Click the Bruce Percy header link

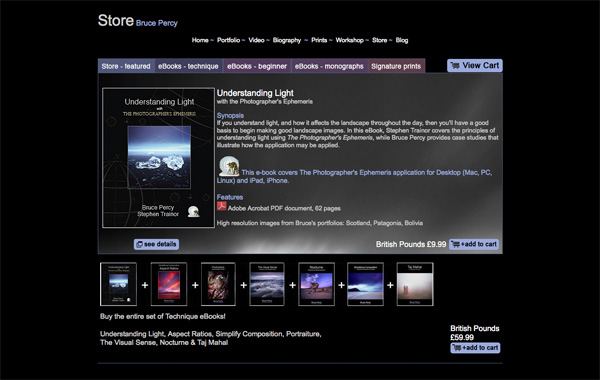pyautogui.click(x=157, y=23)
